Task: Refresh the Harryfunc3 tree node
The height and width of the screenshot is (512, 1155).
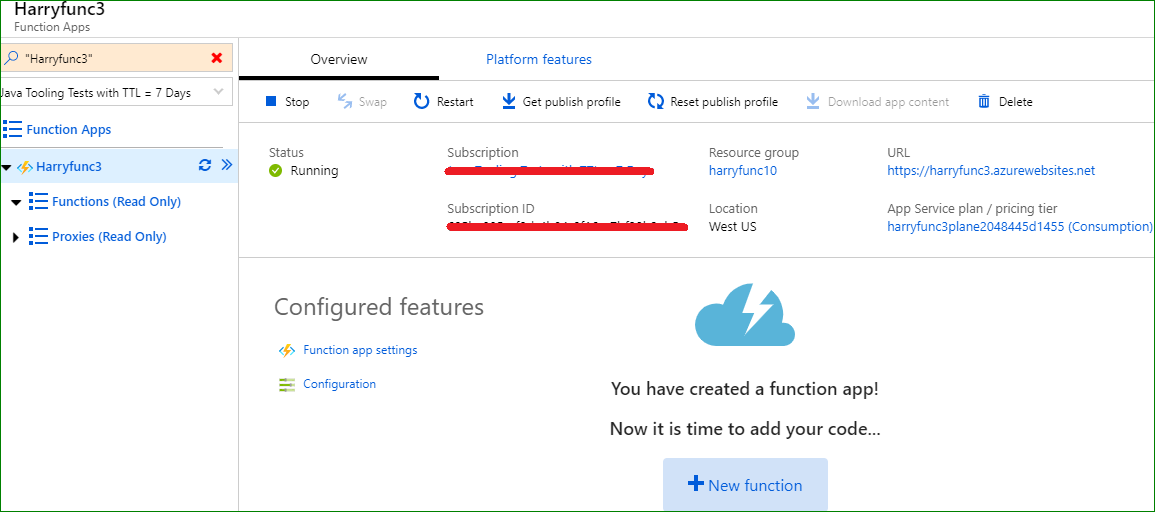Action: coord(206,166)
